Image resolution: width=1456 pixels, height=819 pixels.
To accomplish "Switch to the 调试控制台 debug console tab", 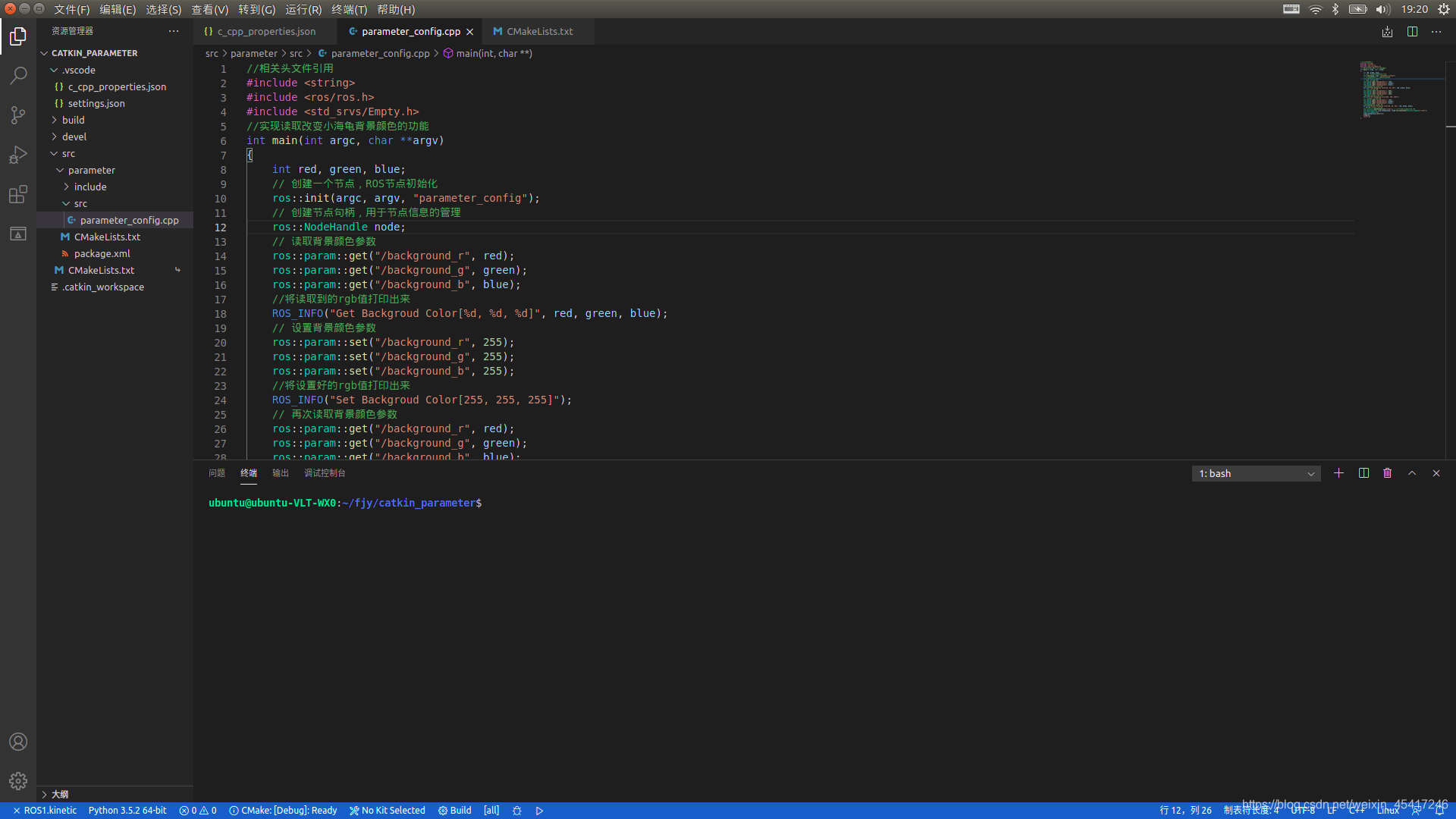I will [325, 473].
